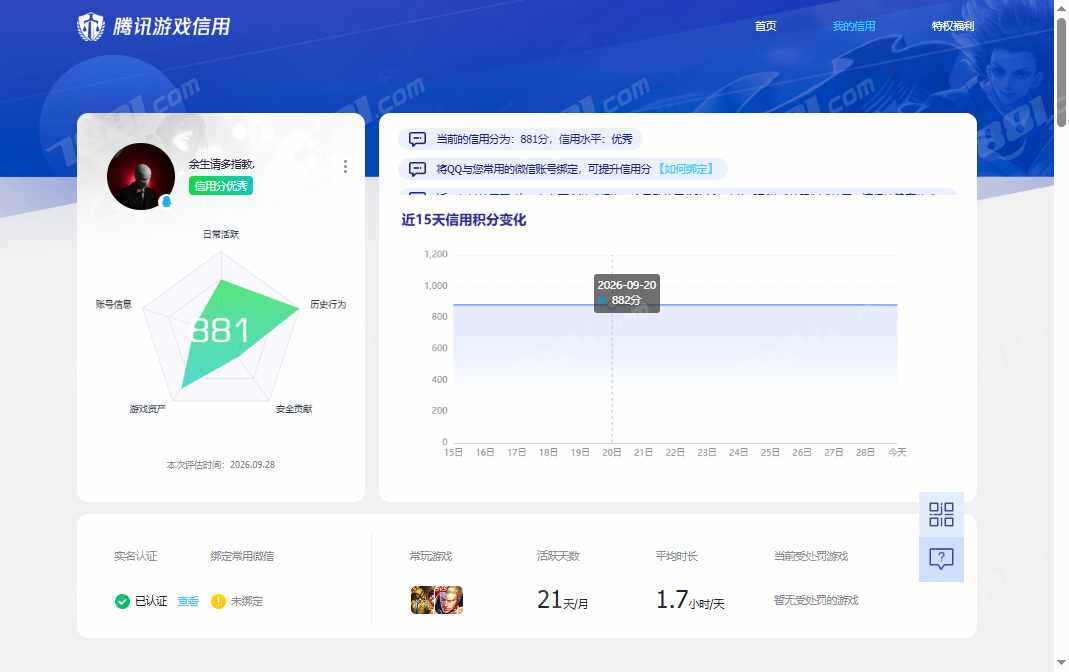Image resolution: width=1069 pixels, height=672 pixels.
Task: Click the yellow unbound warning icon
Action: click(218, 601)
